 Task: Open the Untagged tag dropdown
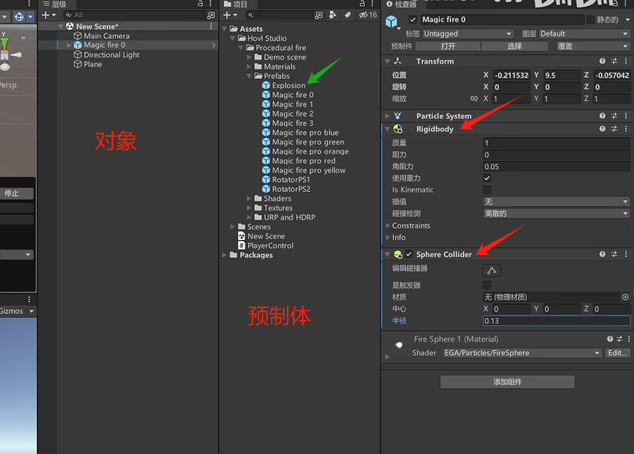pyautogui.click(x=468, y=34)
